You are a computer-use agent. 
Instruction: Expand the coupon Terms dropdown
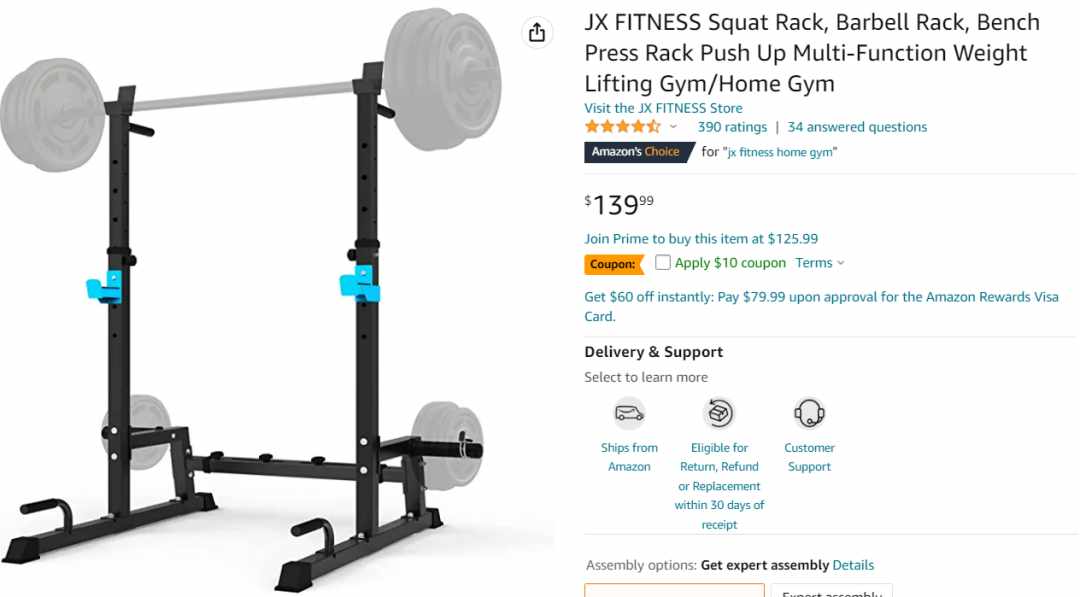pos(820,263)
